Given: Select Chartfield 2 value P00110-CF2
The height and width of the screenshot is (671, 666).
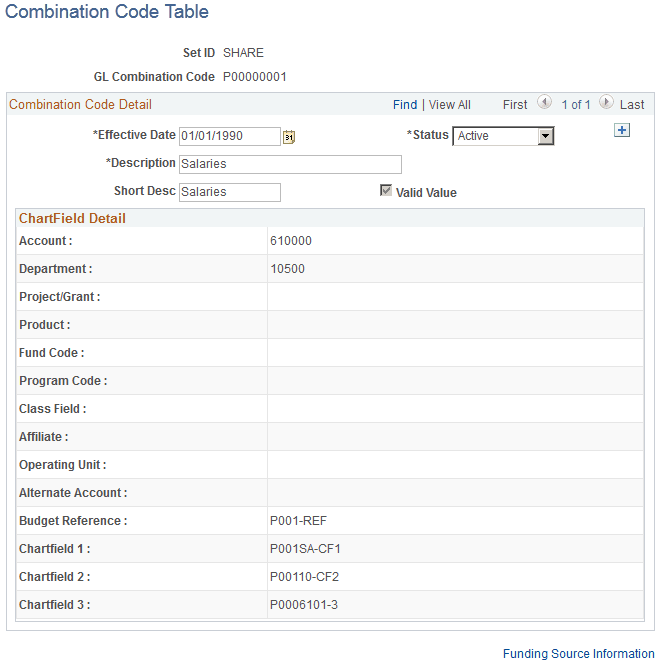Looking at the screenshot, I should point(304,577).
